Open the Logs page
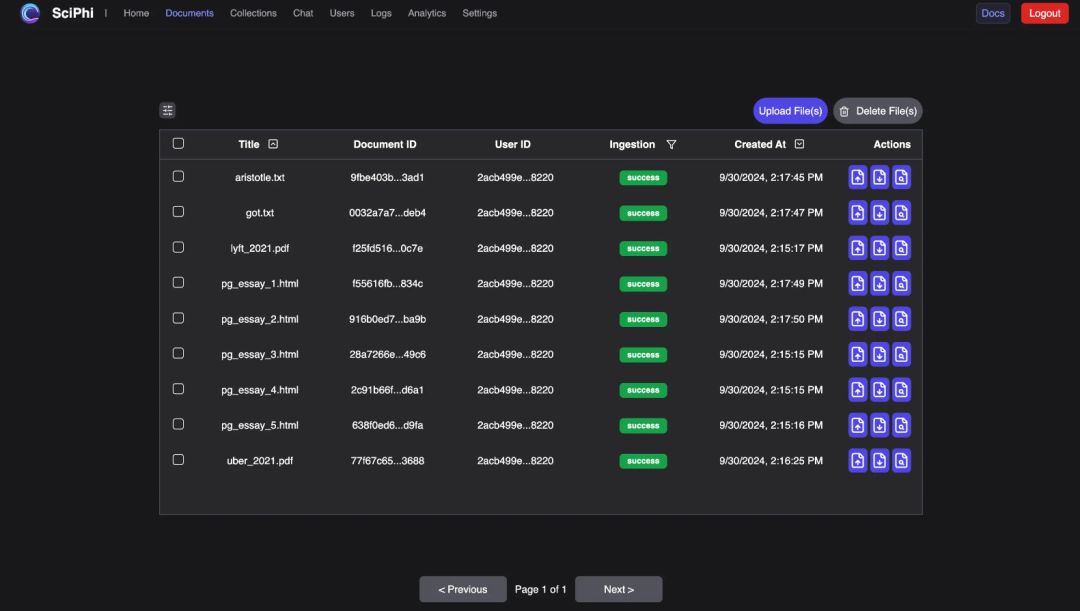 pyautogui.click(x=381, y=13)
